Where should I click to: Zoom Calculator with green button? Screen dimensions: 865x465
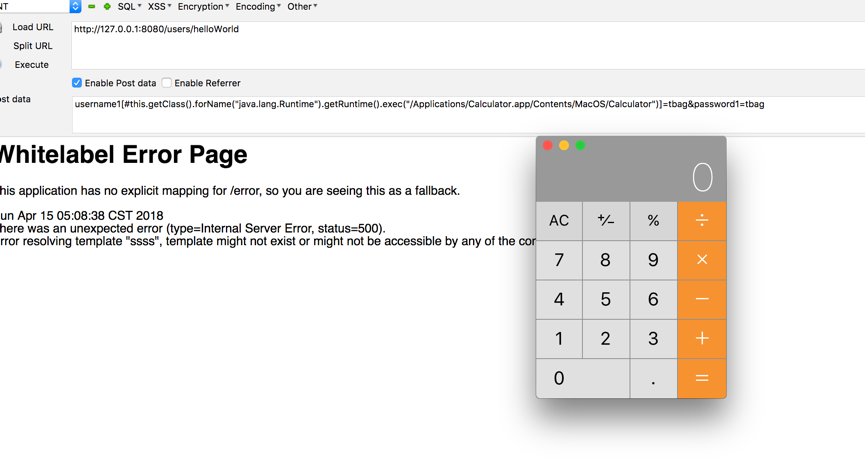pyautogui.click(x=580, y=145)
